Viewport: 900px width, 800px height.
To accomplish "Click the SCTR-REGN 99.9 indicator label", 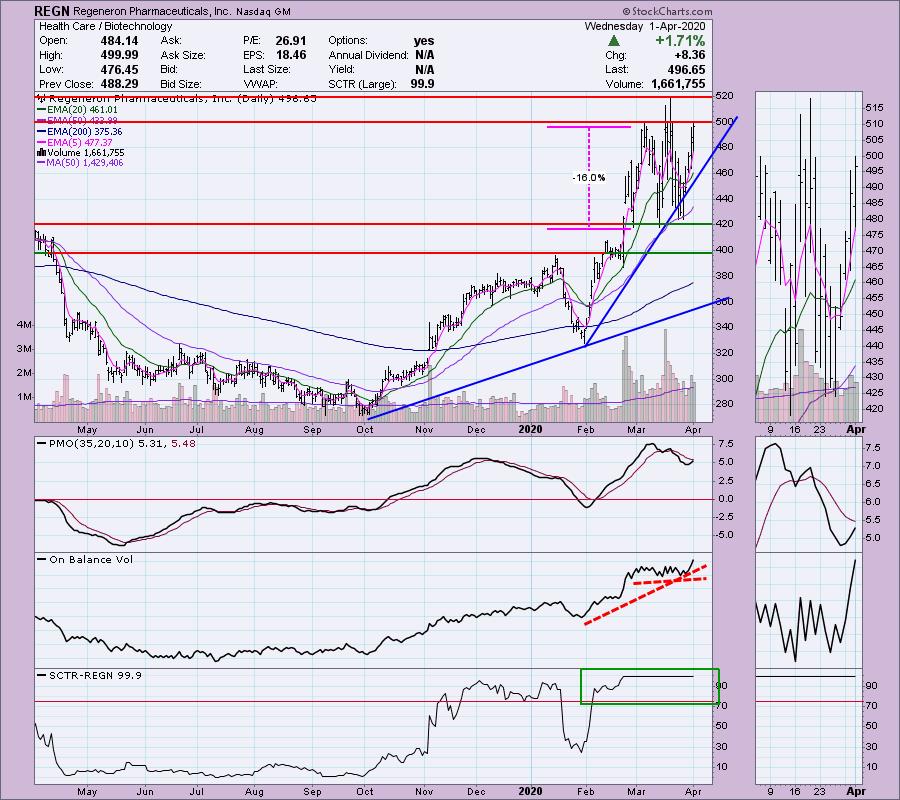I will [x=90, y=675].
